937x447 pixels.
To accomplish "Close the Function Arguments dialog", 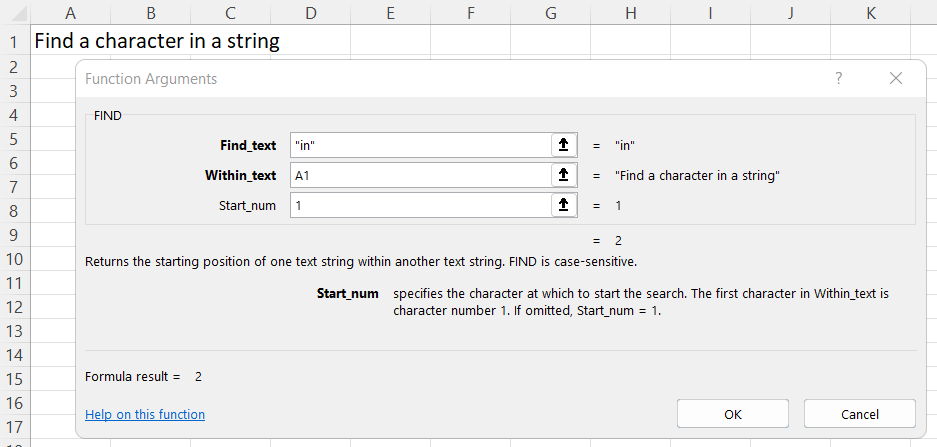I will coord(895,79).
